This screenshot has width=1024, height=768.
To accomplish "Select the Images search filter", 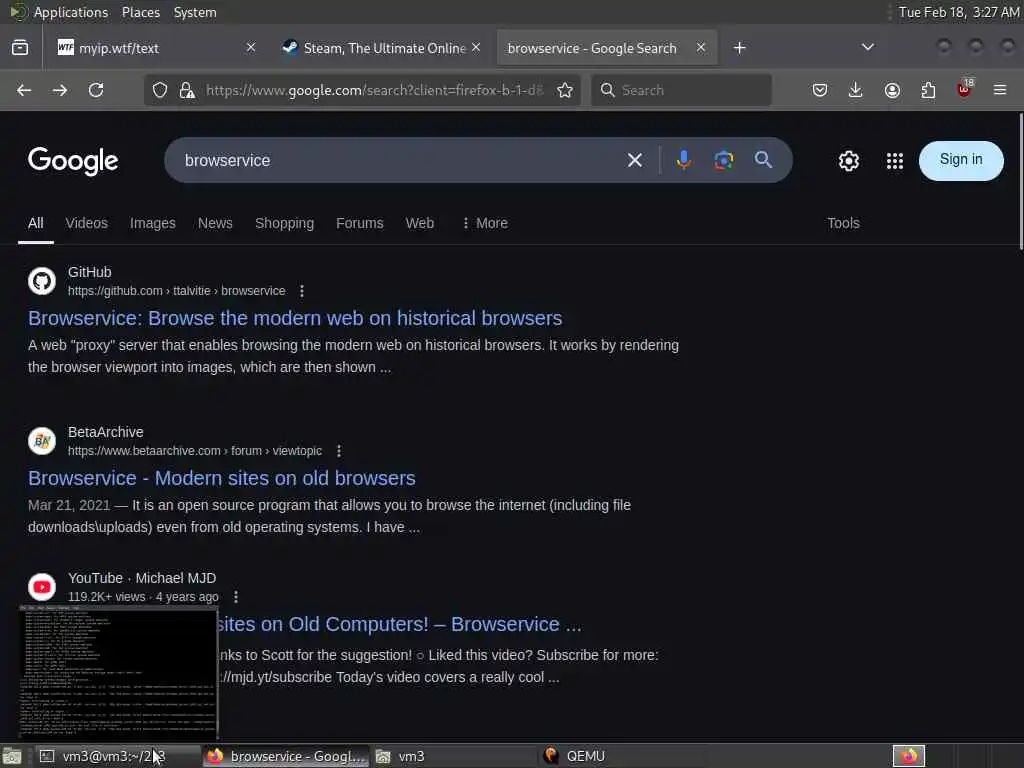I will (153, 223).
